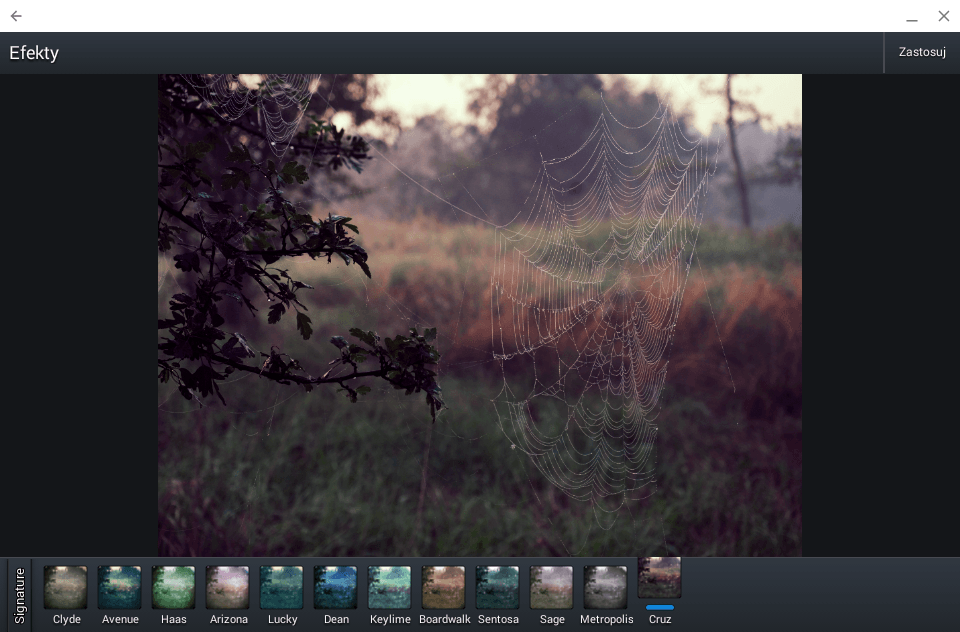
Task: Close the editor window
Action: [943, 16]
